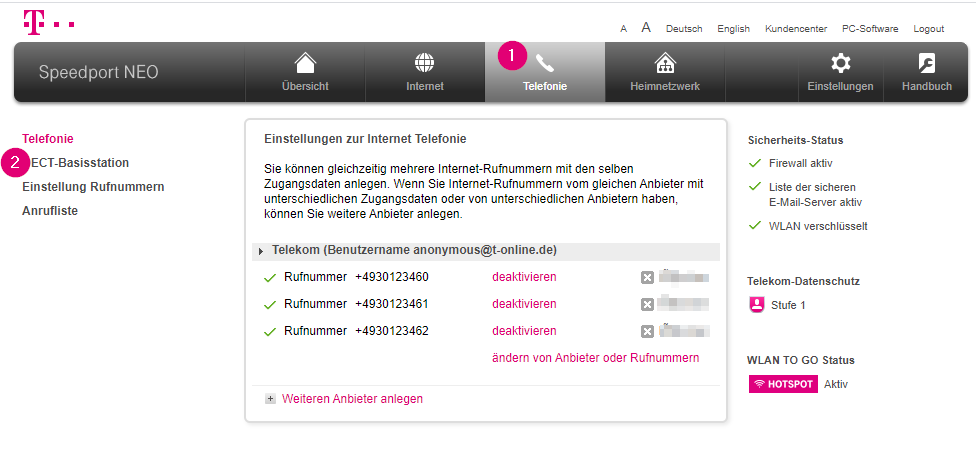Click the Sicherheits-Status heading
Image resolution: width=976 pixels, height=453 pixels.
point(795,141)
